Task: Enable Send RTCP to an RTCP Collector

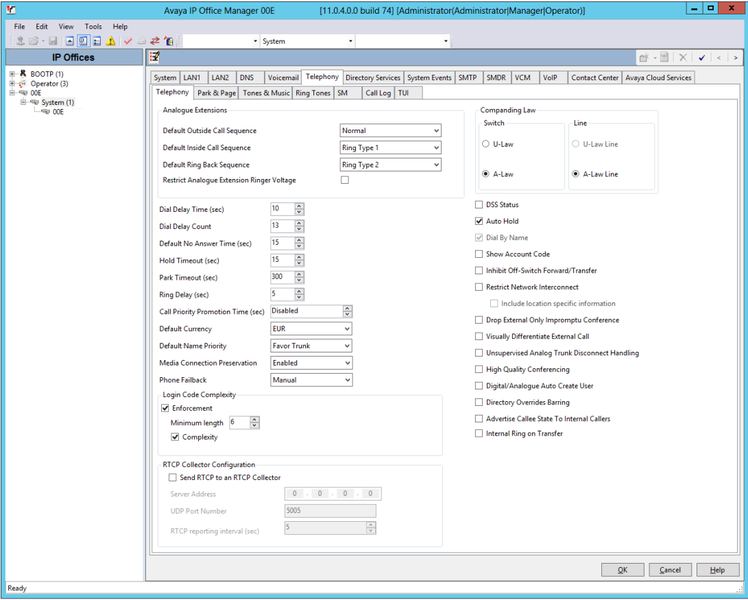Action: 172,477
